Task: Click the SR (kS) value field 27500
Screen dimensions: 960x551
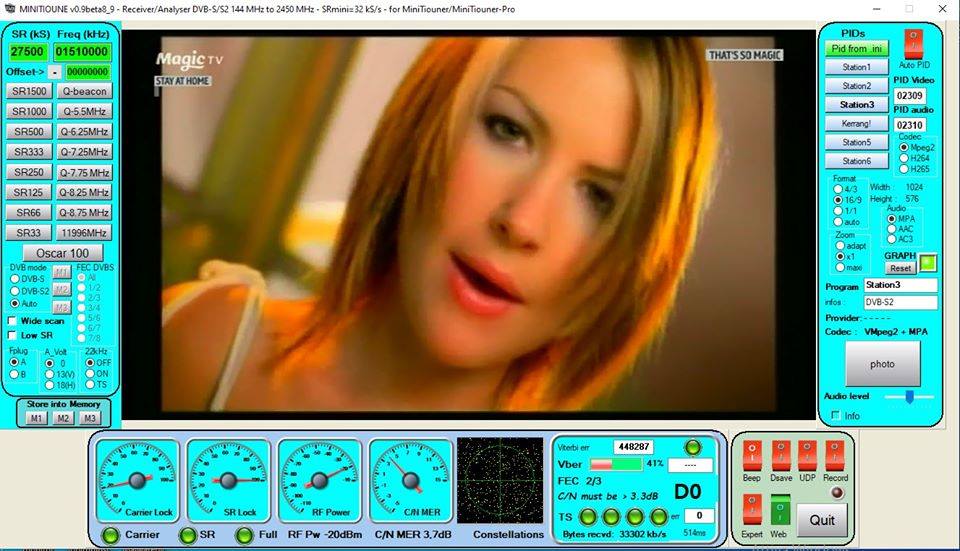Action: coord(28,51)
